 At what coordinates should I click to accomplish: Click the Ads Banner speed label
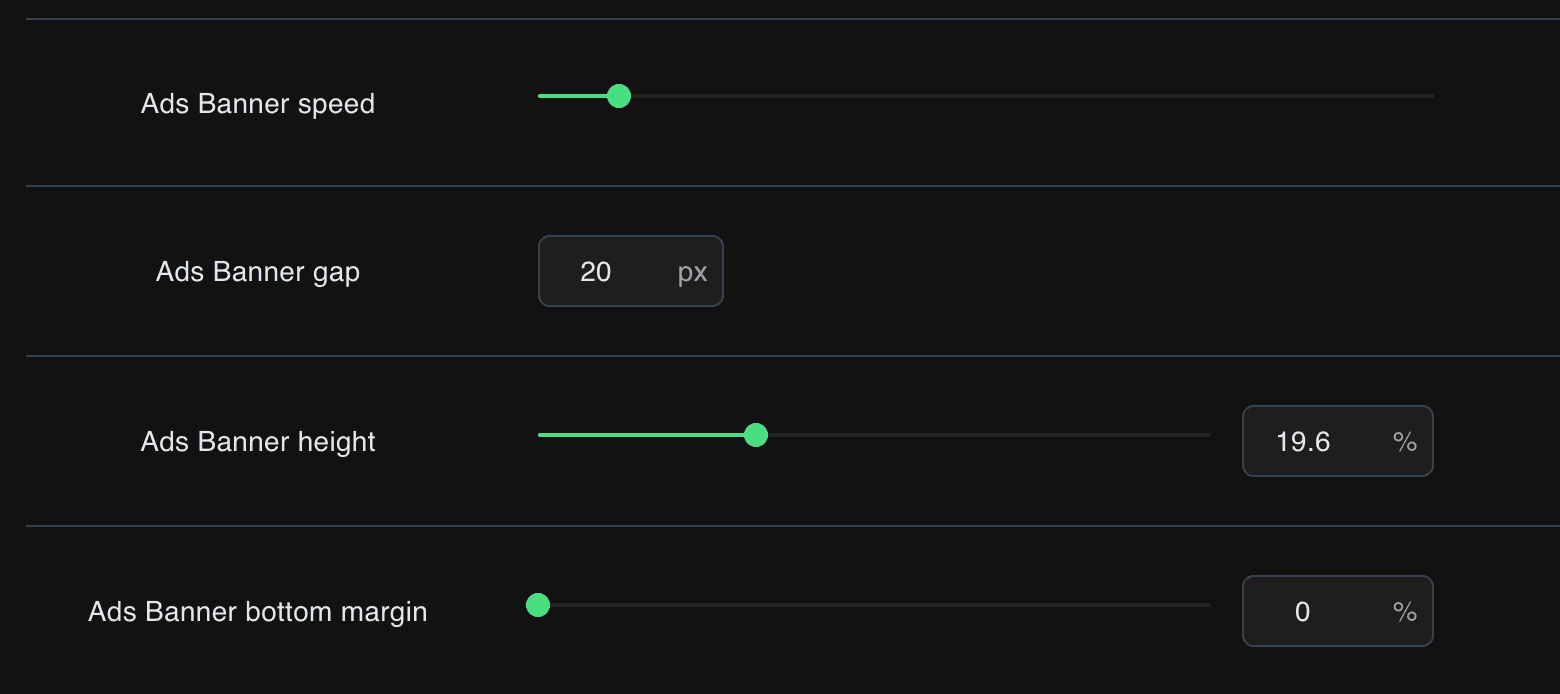click(x=258, y=104)
